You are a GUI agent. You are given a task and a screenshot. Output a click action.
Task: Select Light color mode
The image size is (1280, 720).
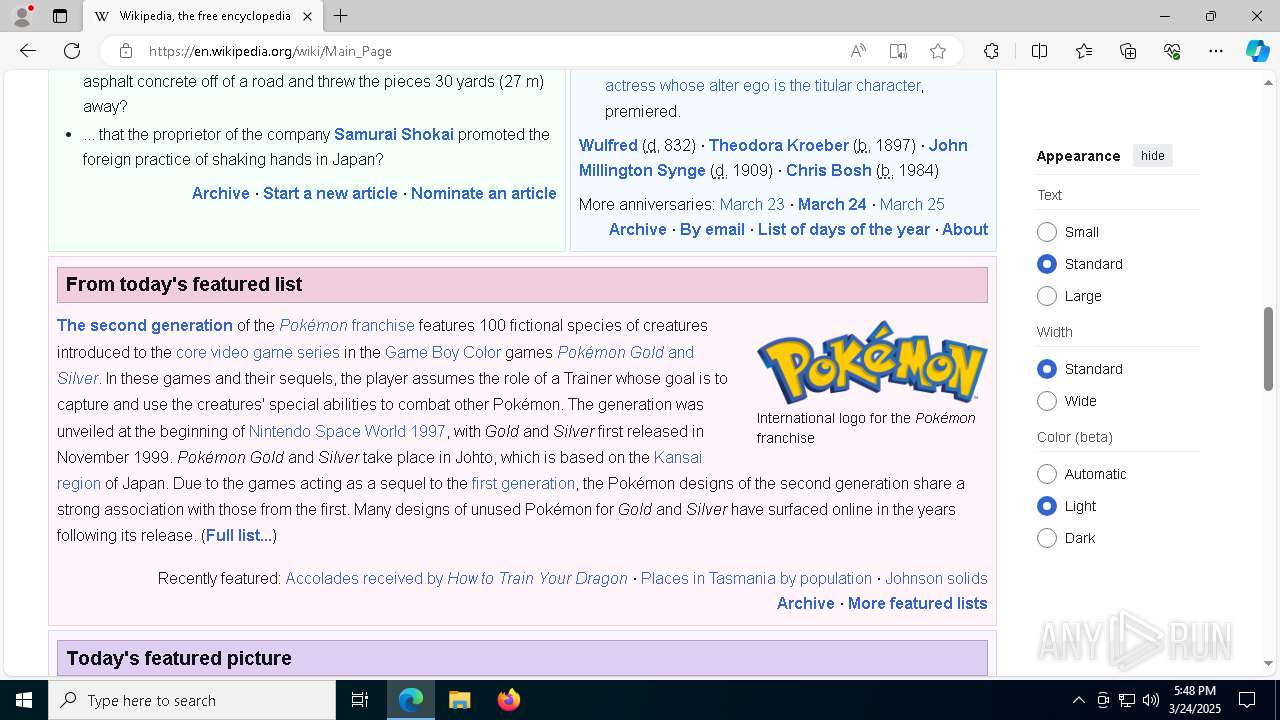point(1047,506)
